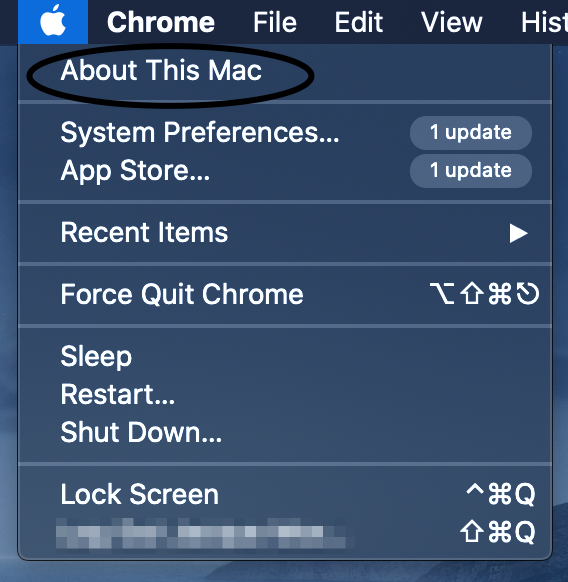Click the Force Quit Chrome shortcut symbols
This screenshot has width=568, height=582.
484,294
